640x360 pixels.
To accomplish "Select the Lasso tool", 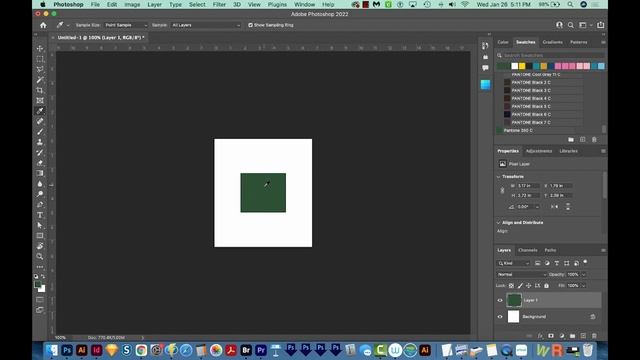I will [x=40, y=69].
